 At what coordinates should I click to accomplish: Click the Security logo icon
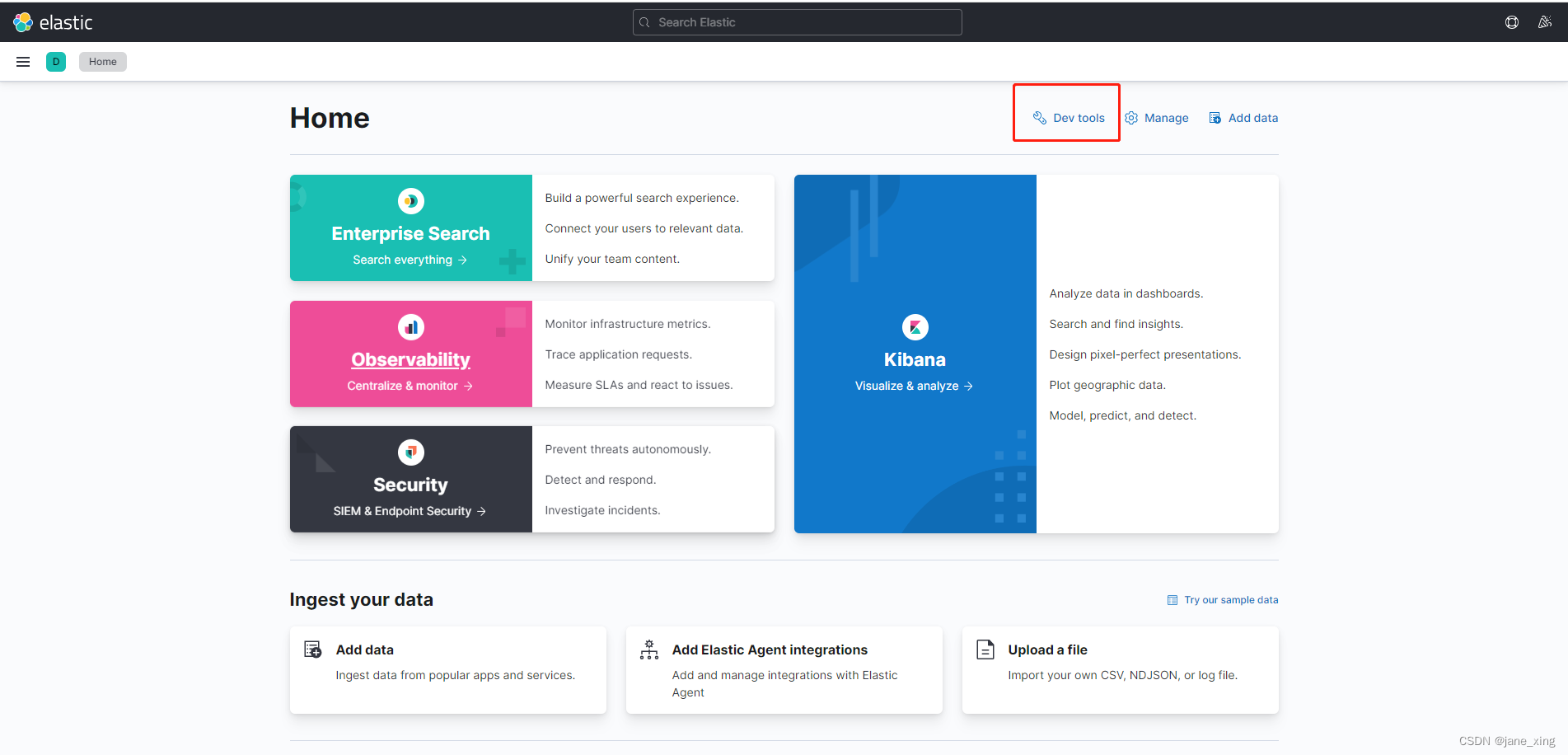pyautogui.click(x=411, y=453)
